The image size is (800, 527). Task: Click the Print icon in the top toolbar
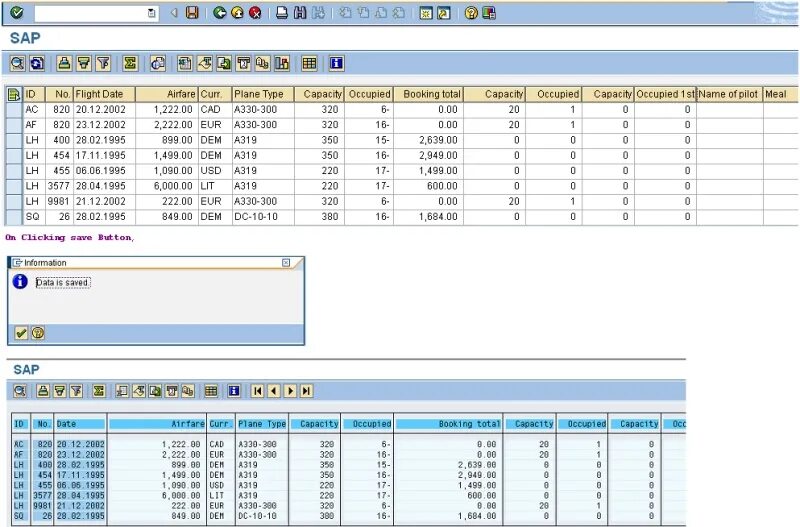point(282,13)
